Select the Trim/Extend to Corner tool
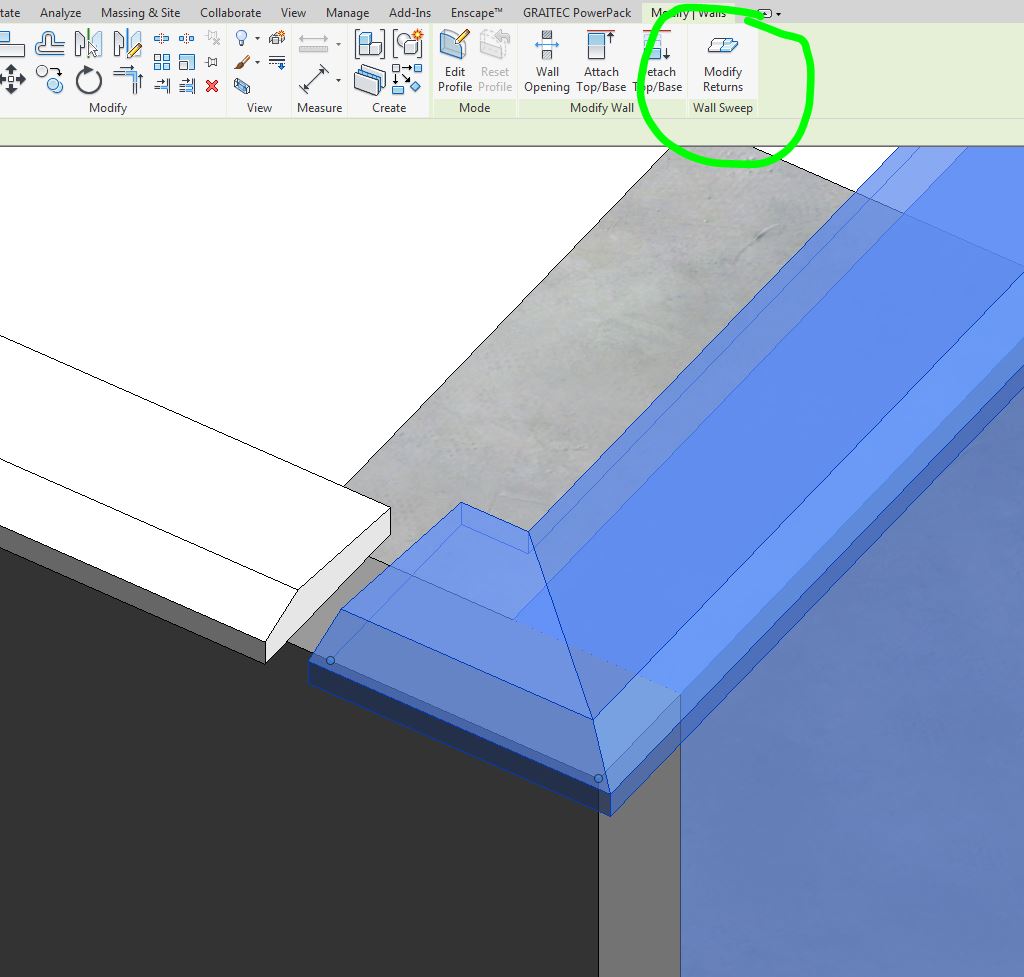The image size is (1024, 977). click(x=127, y=78)
